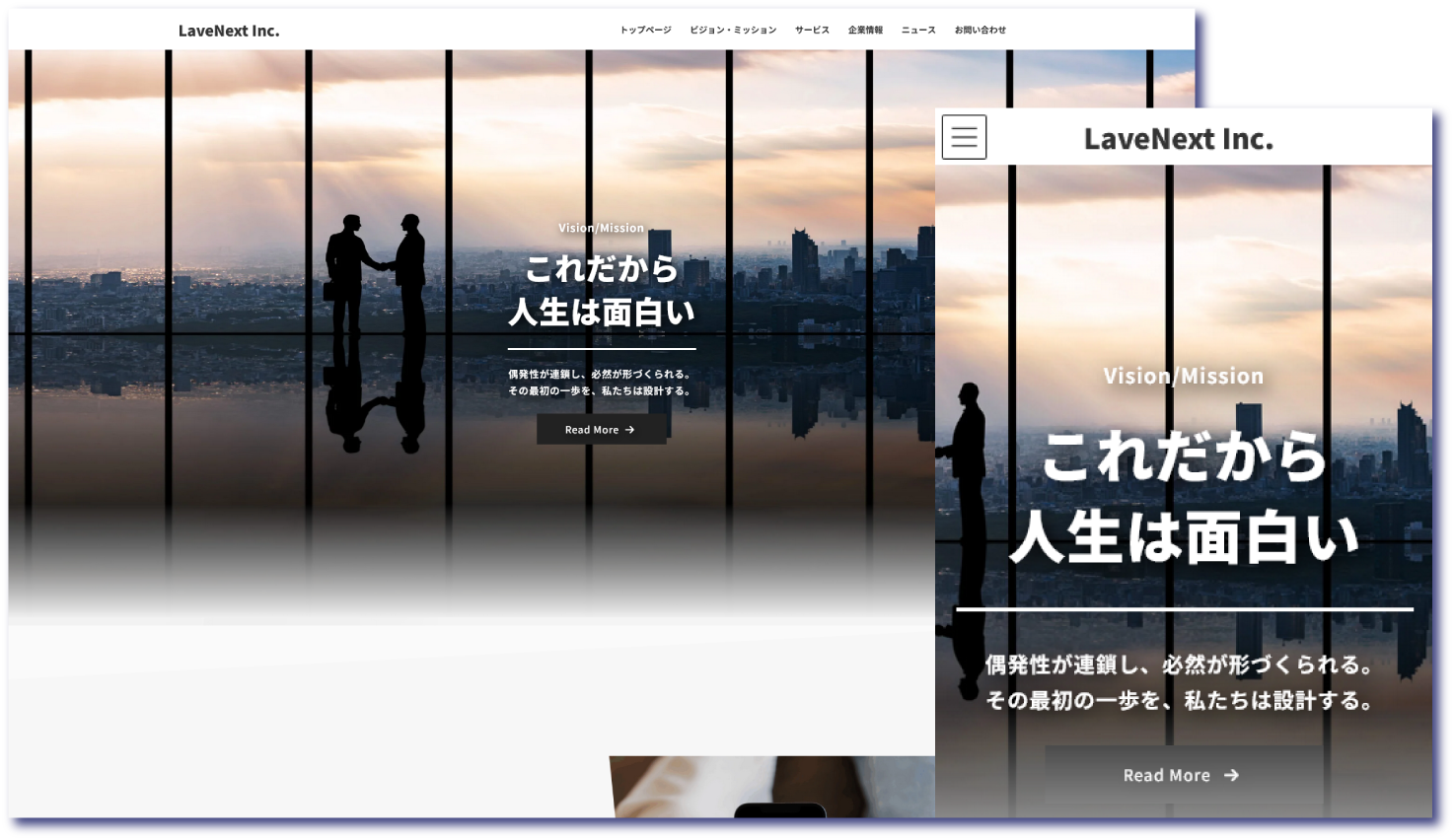1454x840 pixels.
Task: Tap the mobile LaveNext Inc. header logo
Action: [x=1178, y=139]
